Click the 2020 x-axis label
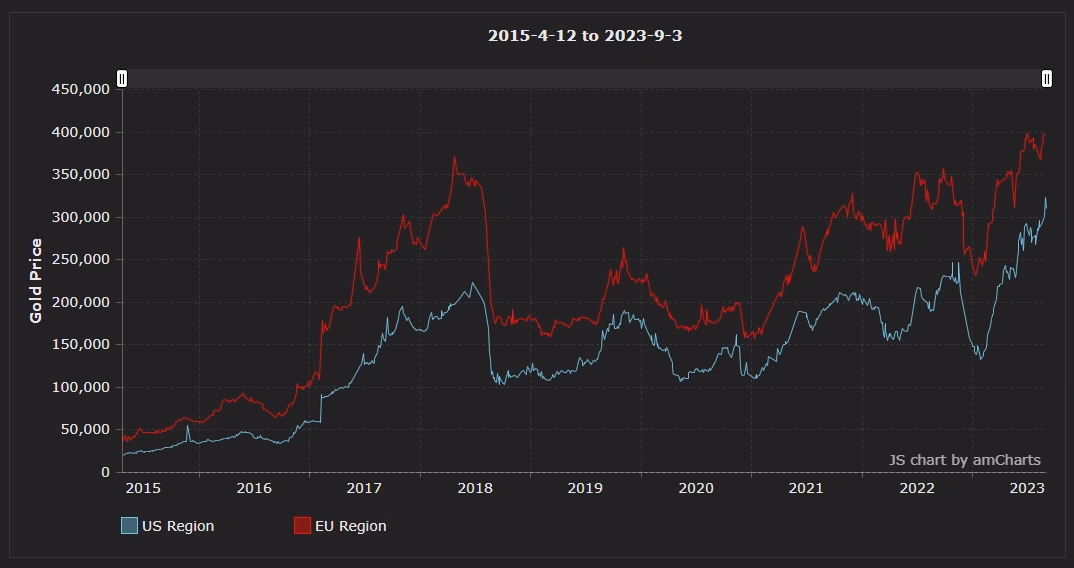The image size is (1074, 568). 696,488
